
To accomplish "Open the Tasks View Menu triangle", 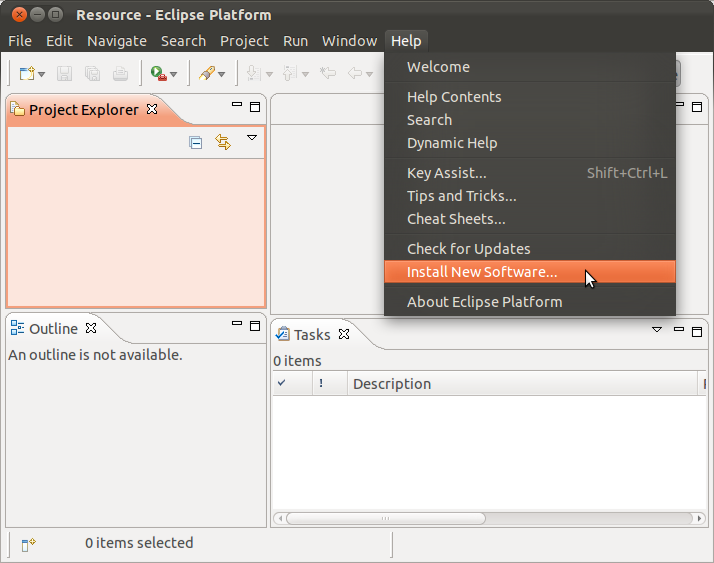I will [x=657, y=329].
